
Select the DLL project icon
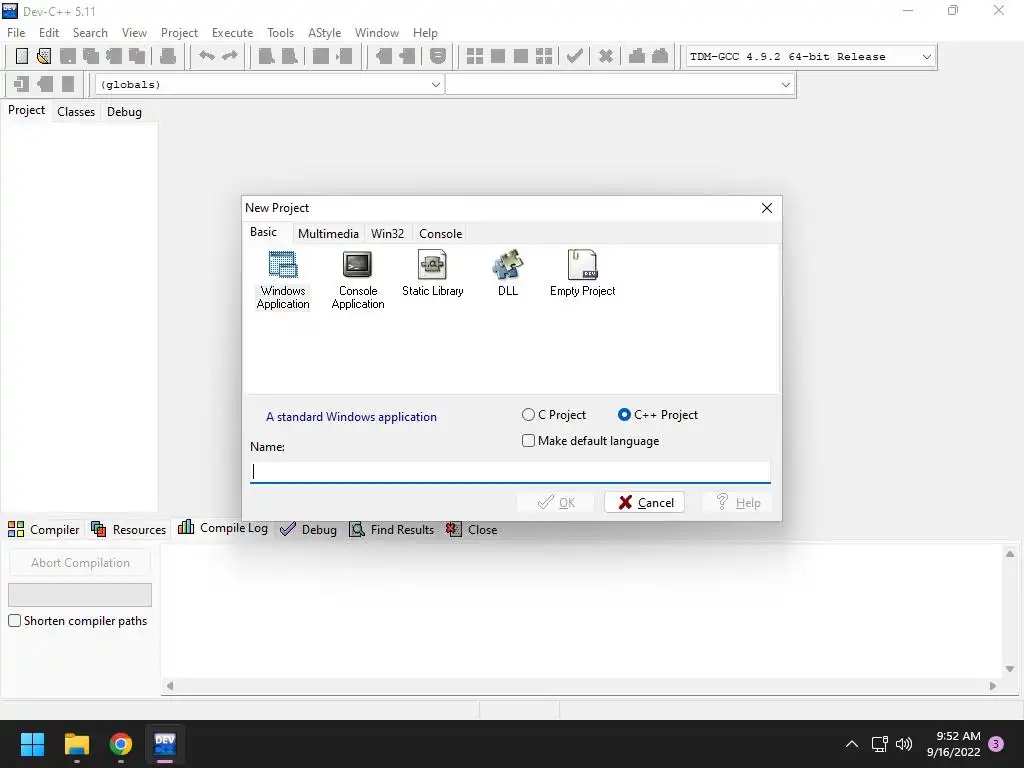point(507,274)
